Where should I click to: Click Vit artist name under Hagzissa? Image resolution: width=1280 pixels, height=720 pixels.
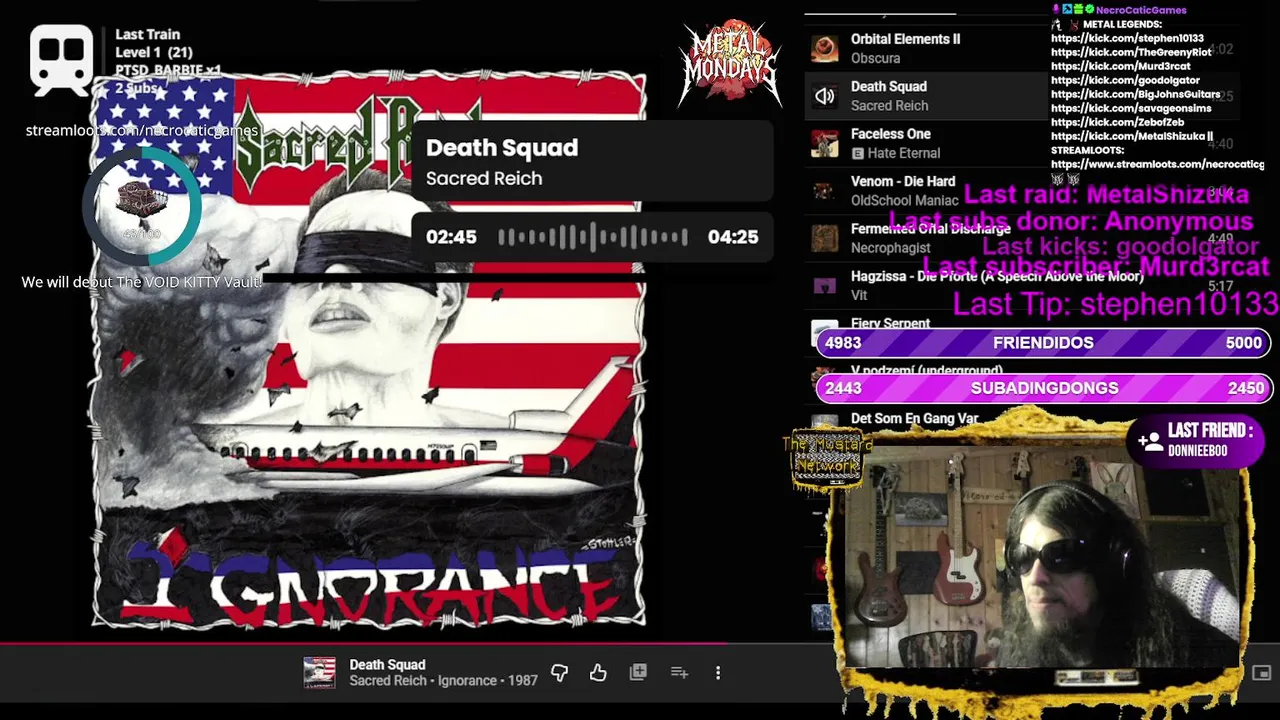click(859, 295)
